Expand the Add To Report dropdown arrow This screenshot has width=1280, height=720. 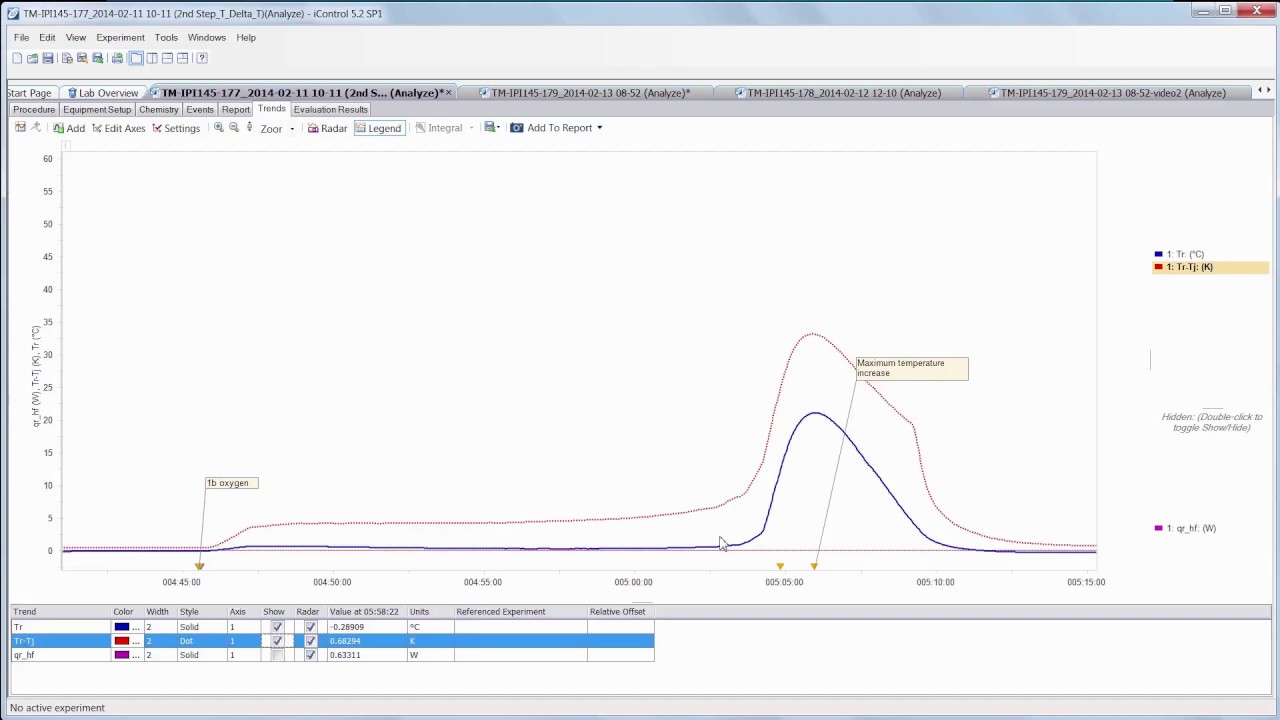pyautogui.click(x=599, y=128)
